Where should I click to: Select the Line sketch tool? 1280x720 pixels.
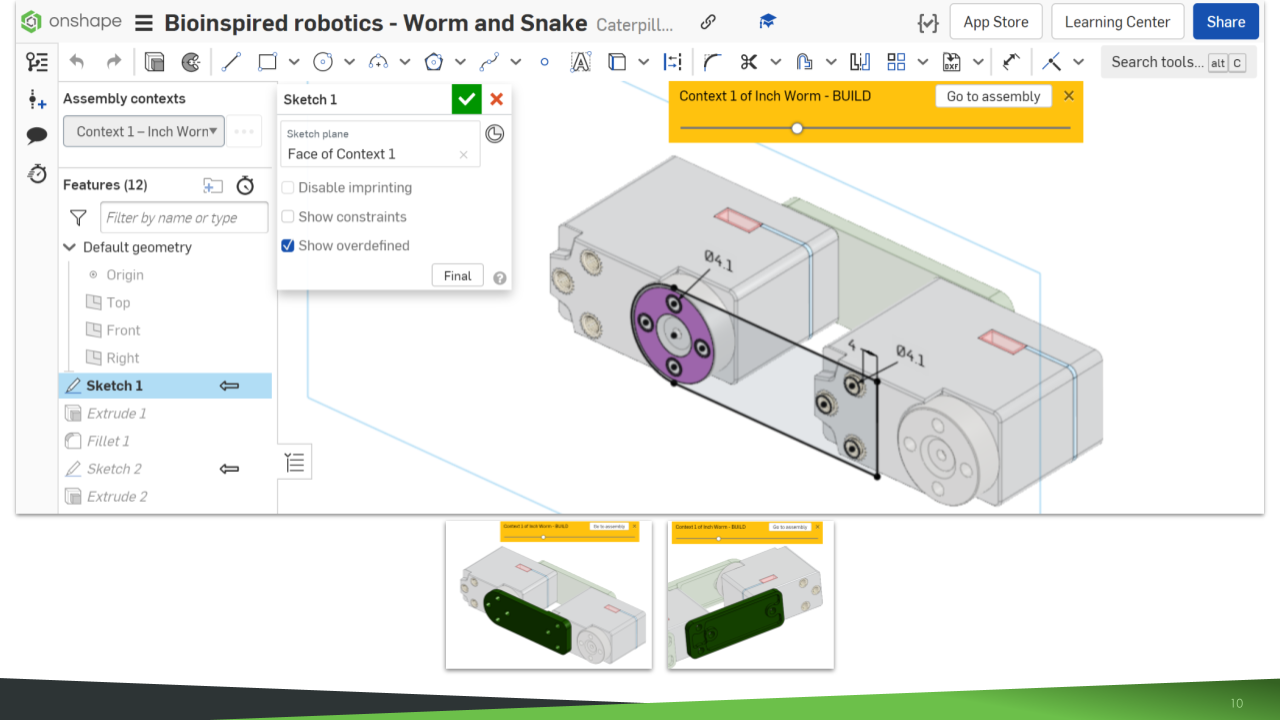pyautogui.click(x=231, y=61)
